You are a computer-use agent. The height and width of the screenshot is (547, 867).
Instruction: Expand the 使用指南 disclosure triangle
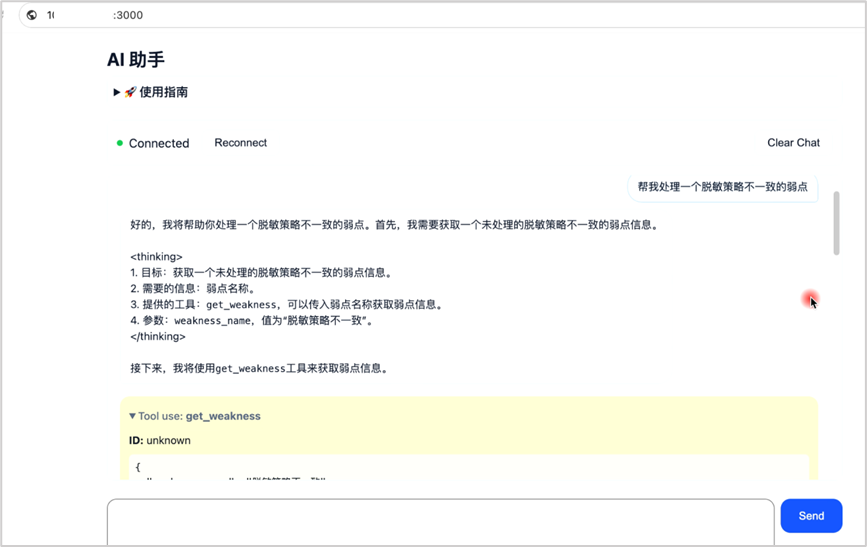117,92
